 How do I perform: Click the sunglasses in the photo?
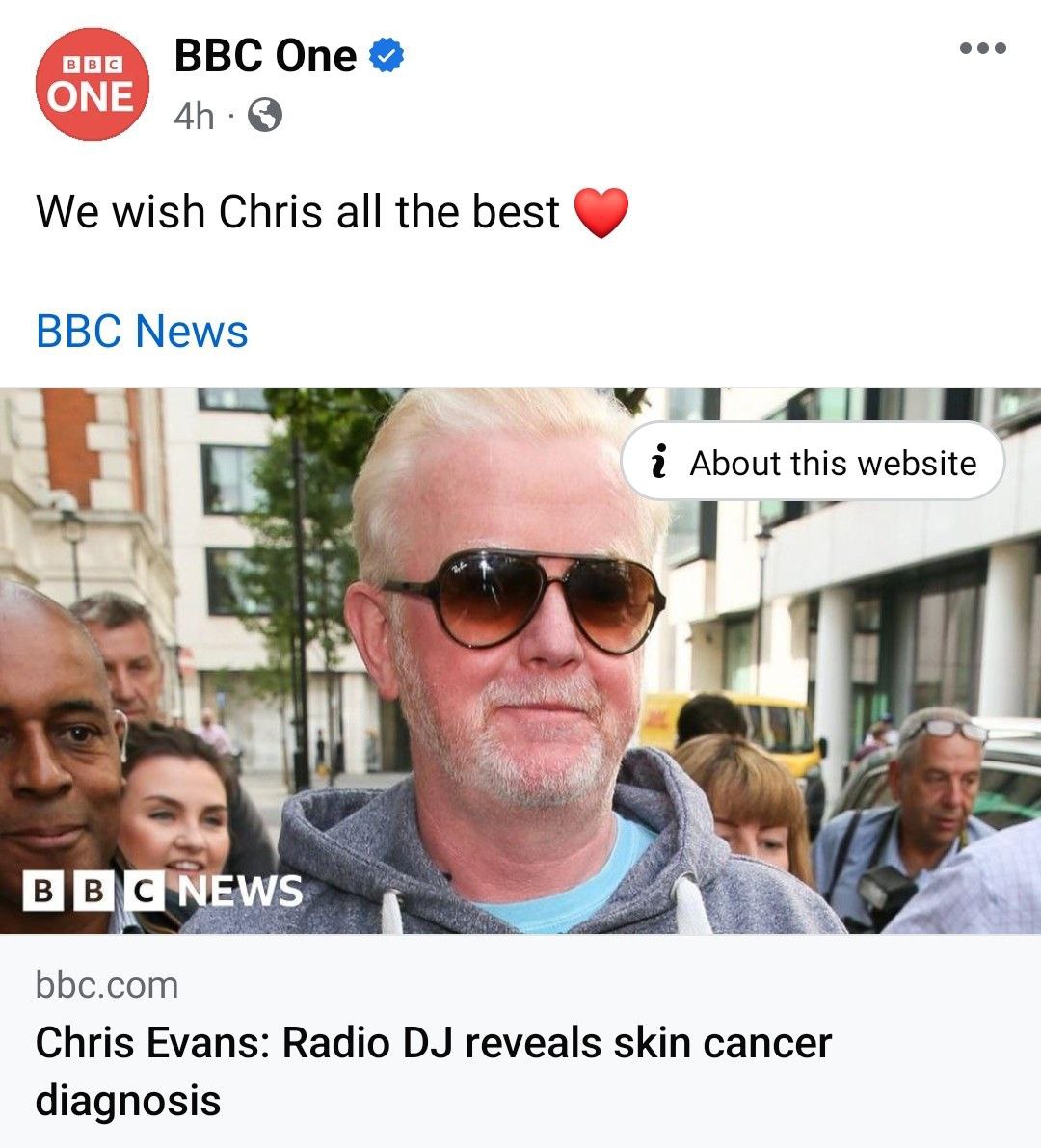[x=522, y=599]
